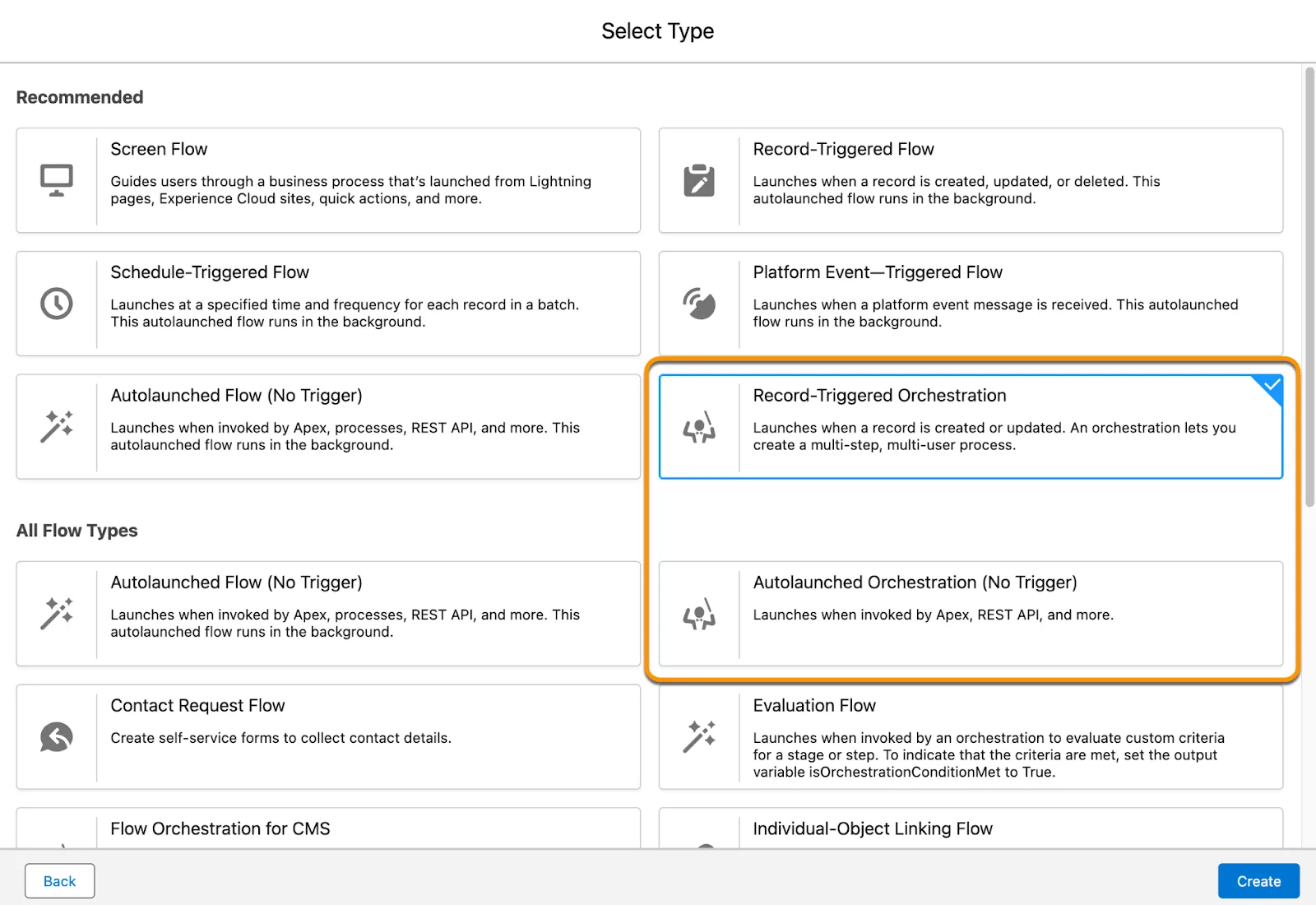Click the Create button
1316x905 pixels.
pyautogui.click(x=1258, y=880)
